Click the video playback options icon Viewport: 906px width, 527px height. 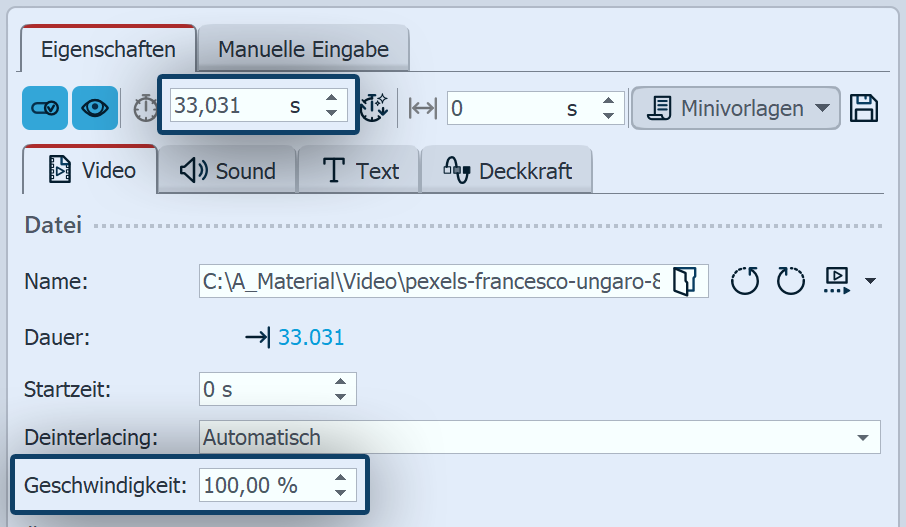click(837, 280)
